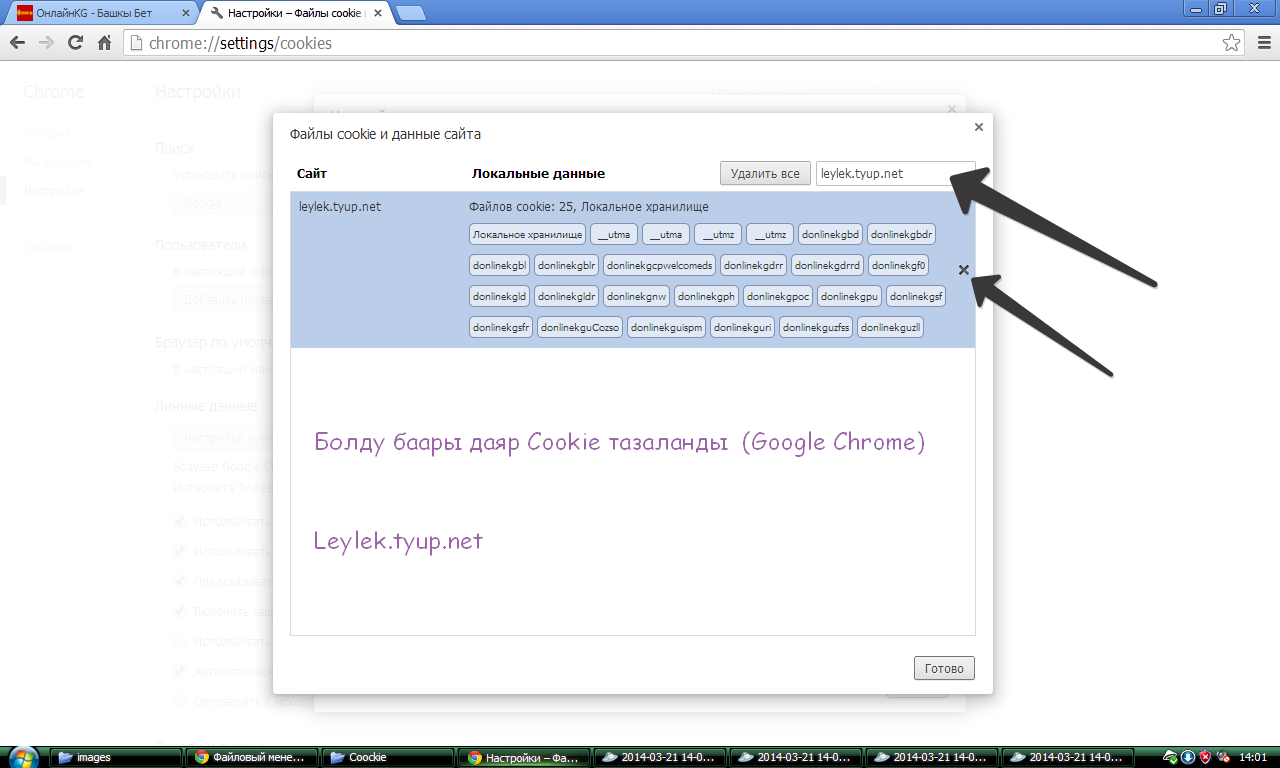
Task: Click the Локальные данные column header
Action: tap(538, 174)
